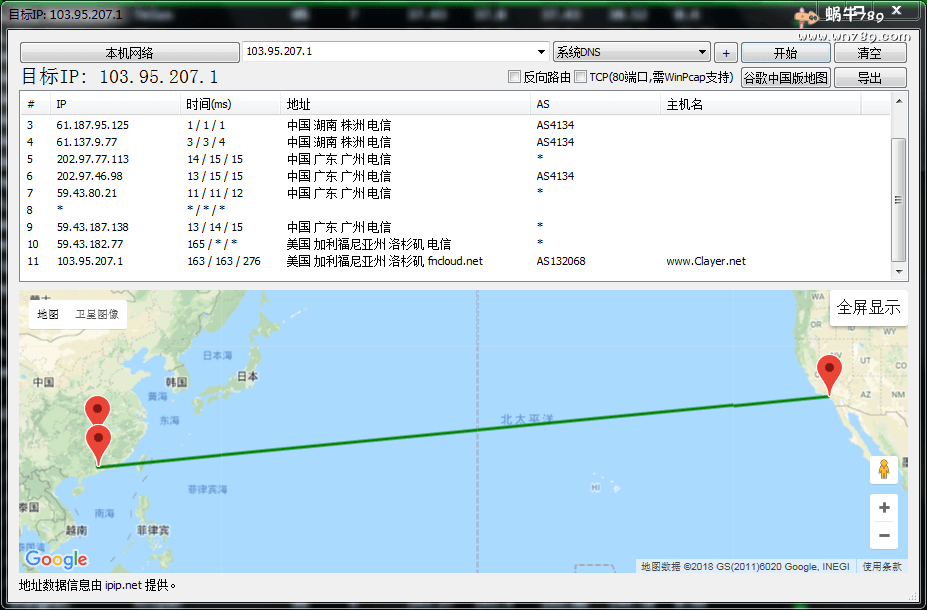Screen dimensions: 927x610
Task: Switch map to 卫星图像 view
Action: (98, 314)
